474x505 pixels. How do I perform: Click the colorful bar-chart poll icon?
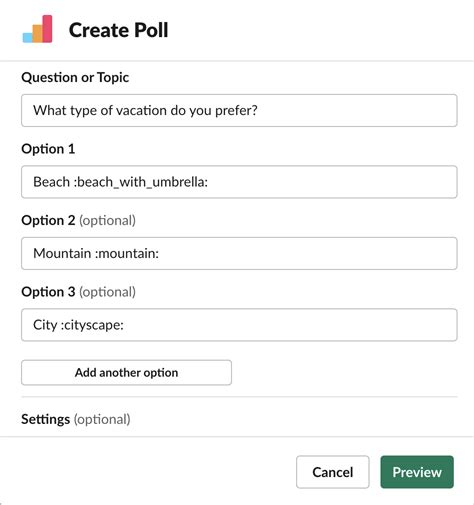(37, 29)
